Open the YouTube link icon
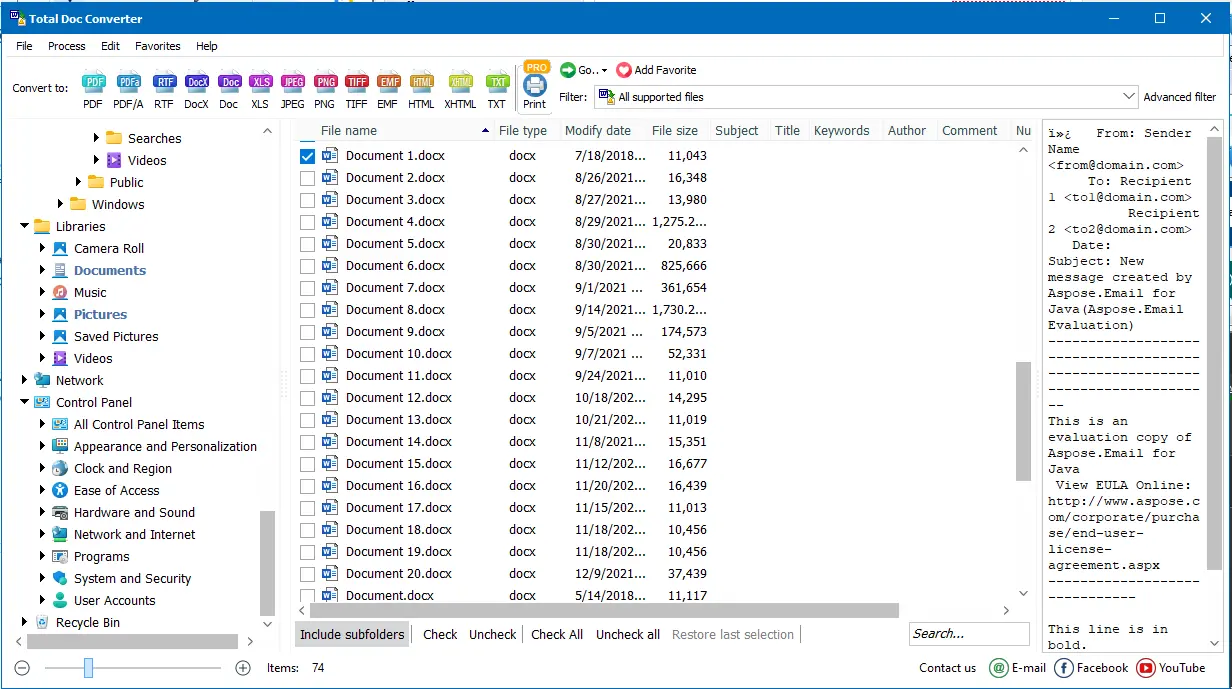The image size is (1232, 689). 1145,668
